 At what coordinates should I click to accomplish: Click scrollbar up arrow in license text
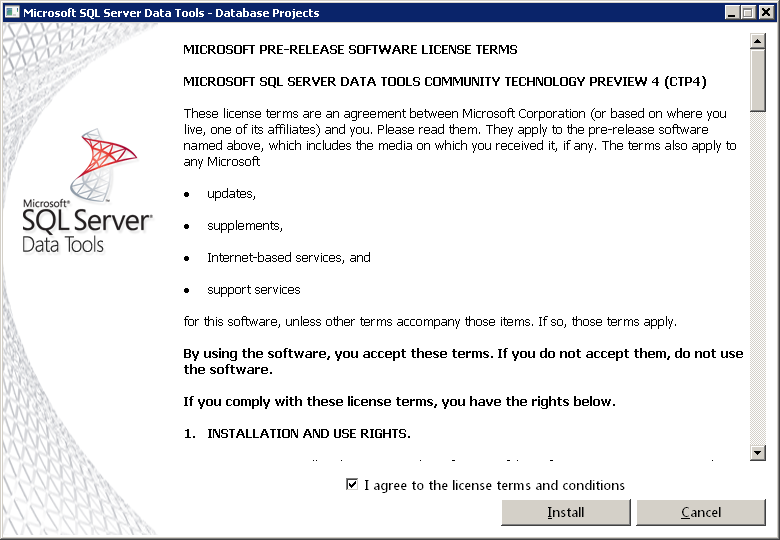coord(757,41)
